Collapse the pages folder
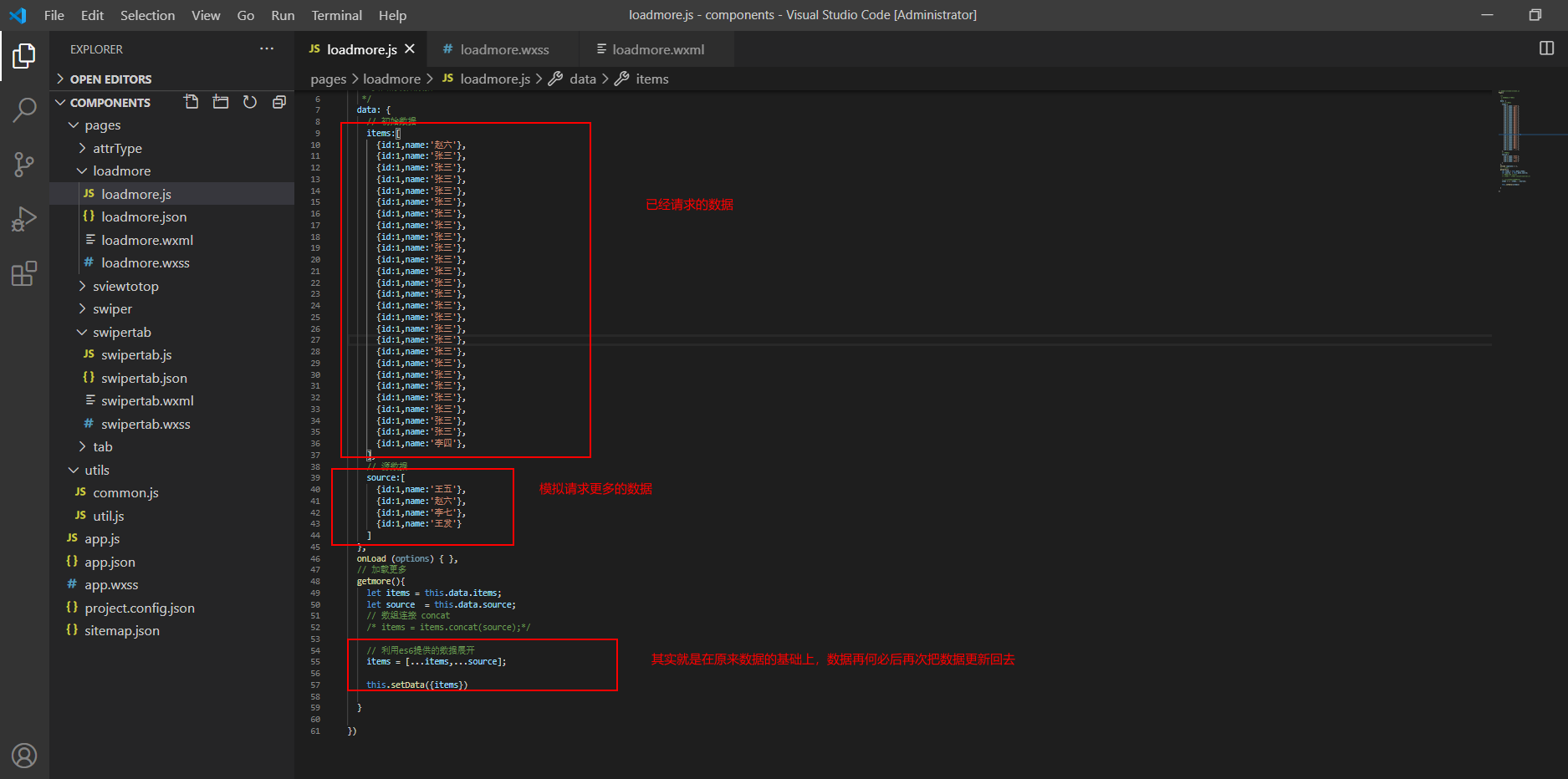The width and height of the screenshot is (1568, 779). pos(171,125)
